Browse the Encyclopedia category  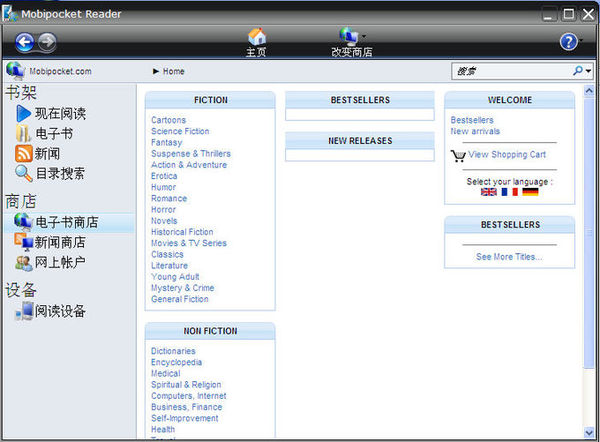click(x=176, y=362)
